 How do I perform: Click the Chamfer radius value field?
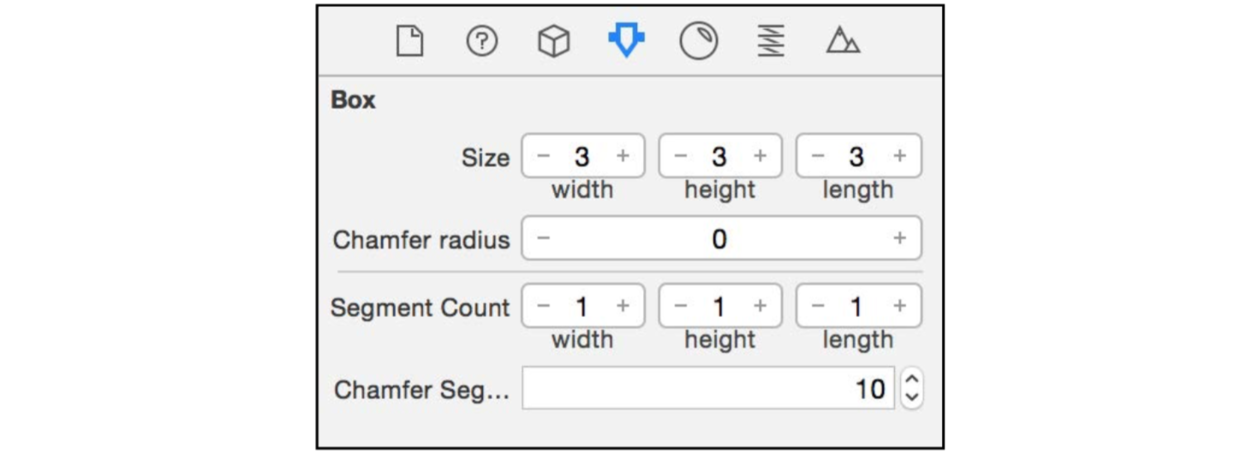click(x=719, y=238)
